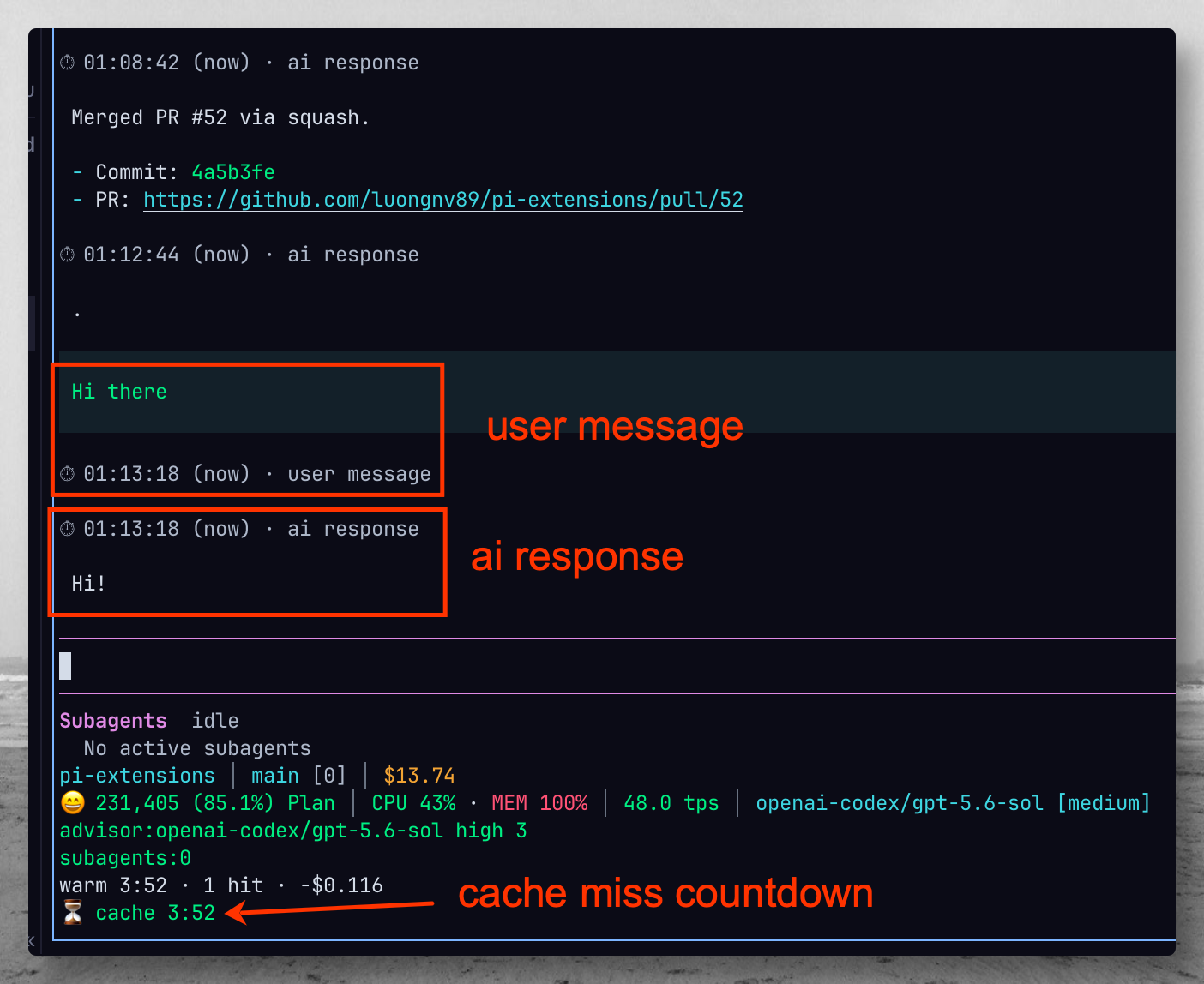The image size is (1204, 984).
Task: Click the 'MEM 100%' indicator
Action: point(539,803)
